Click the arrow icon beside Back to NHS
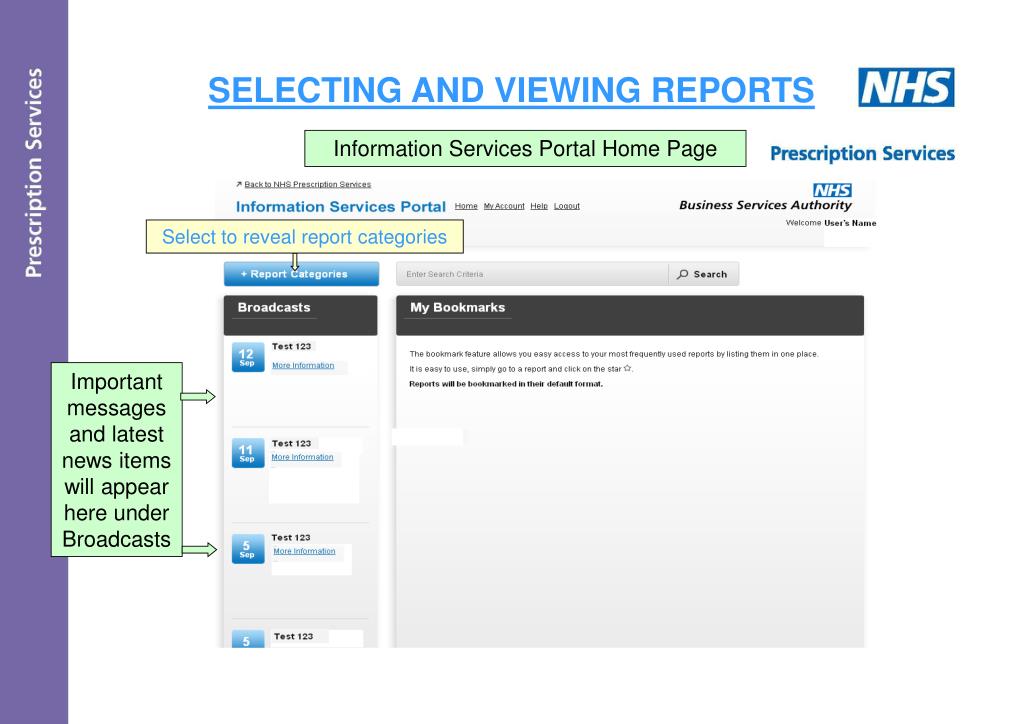 pos(239,185)
